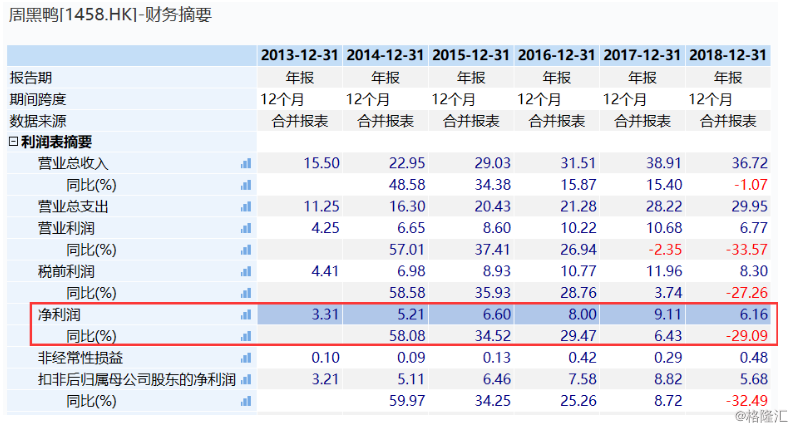Open chart icon in 同比 row containing 48.58
795x430 pixels.
(246, 185)
